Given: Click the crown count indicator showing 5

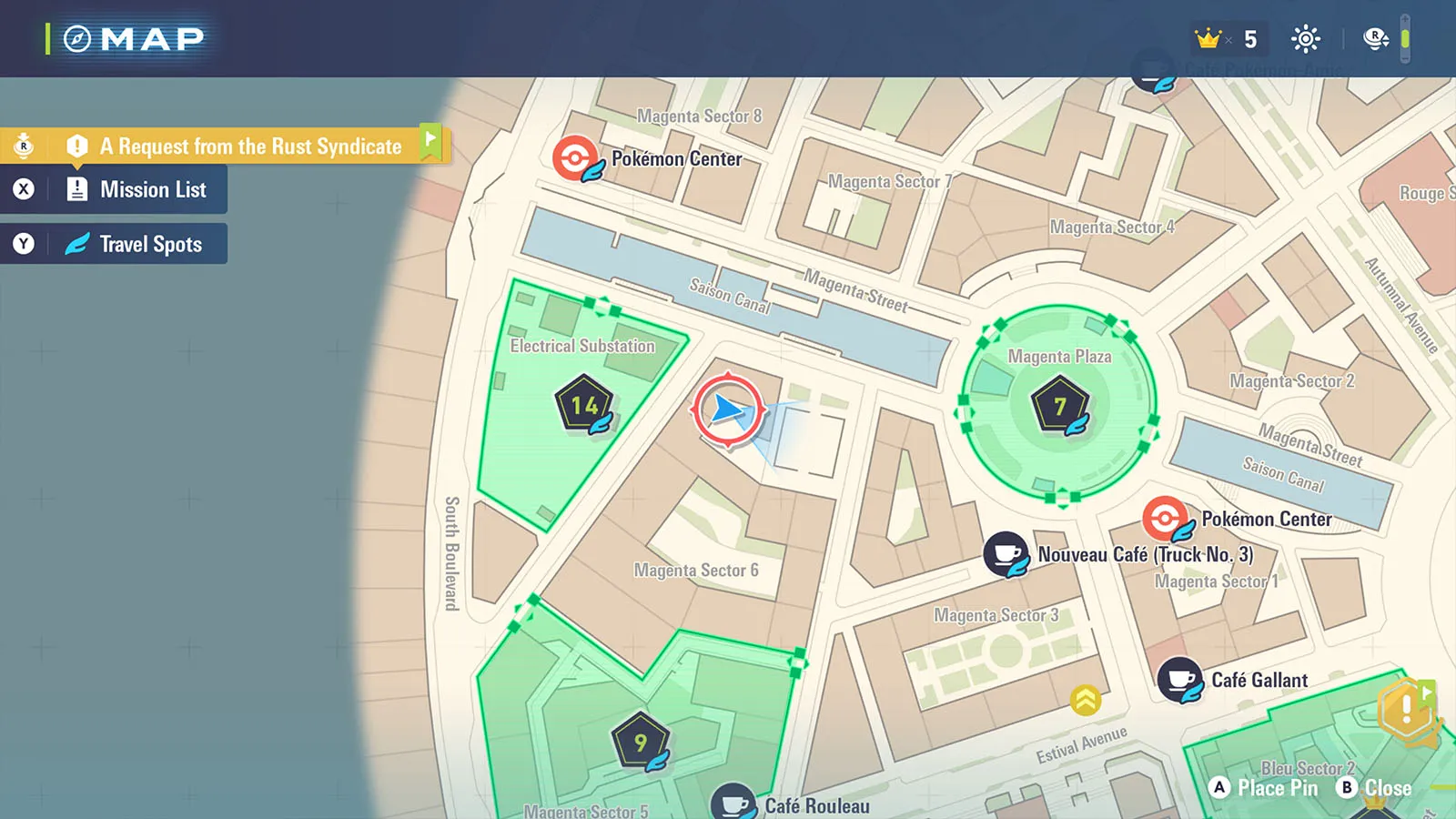Looking at the screenshot, I should click(x=1227, y=39).
